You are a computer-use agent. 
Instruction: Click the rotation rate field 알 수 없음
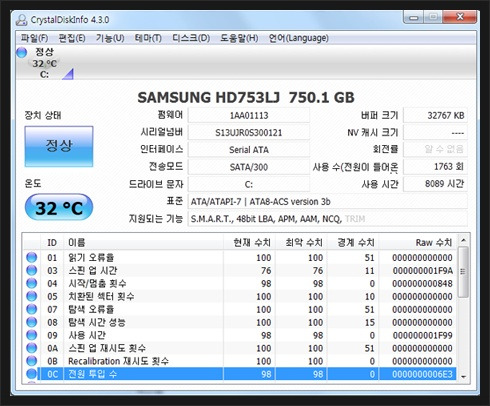(435, 149)
